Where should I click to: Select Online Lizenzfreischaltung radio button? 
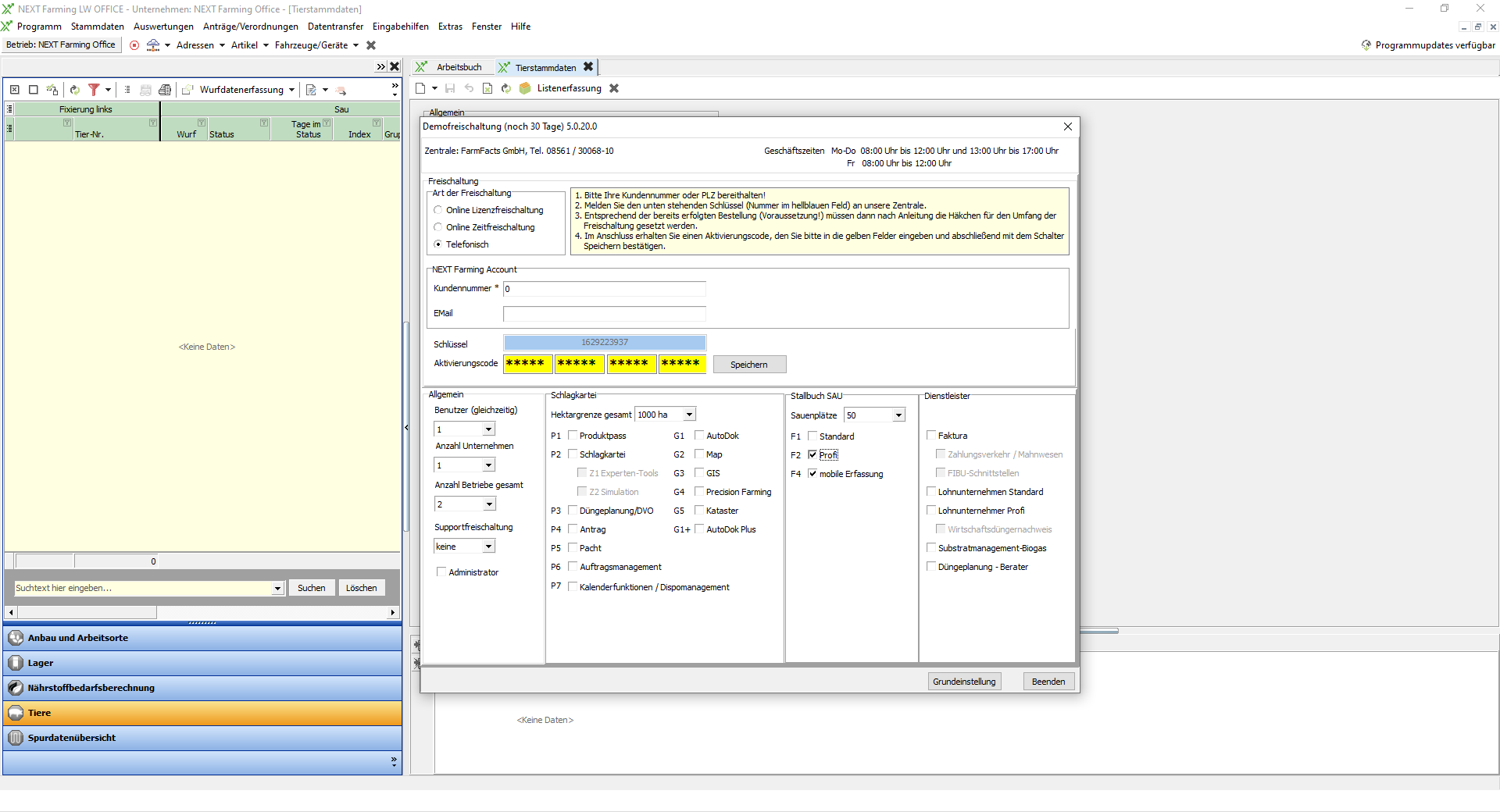tap(438, 210)
